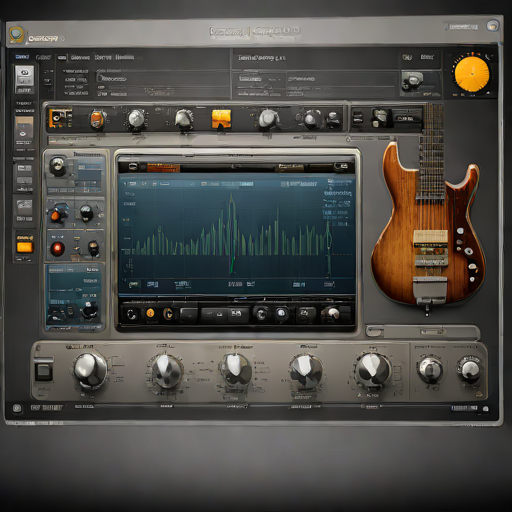Click the large orange dial at top right
The image size is (512, 512).
[x=472, y=74]
